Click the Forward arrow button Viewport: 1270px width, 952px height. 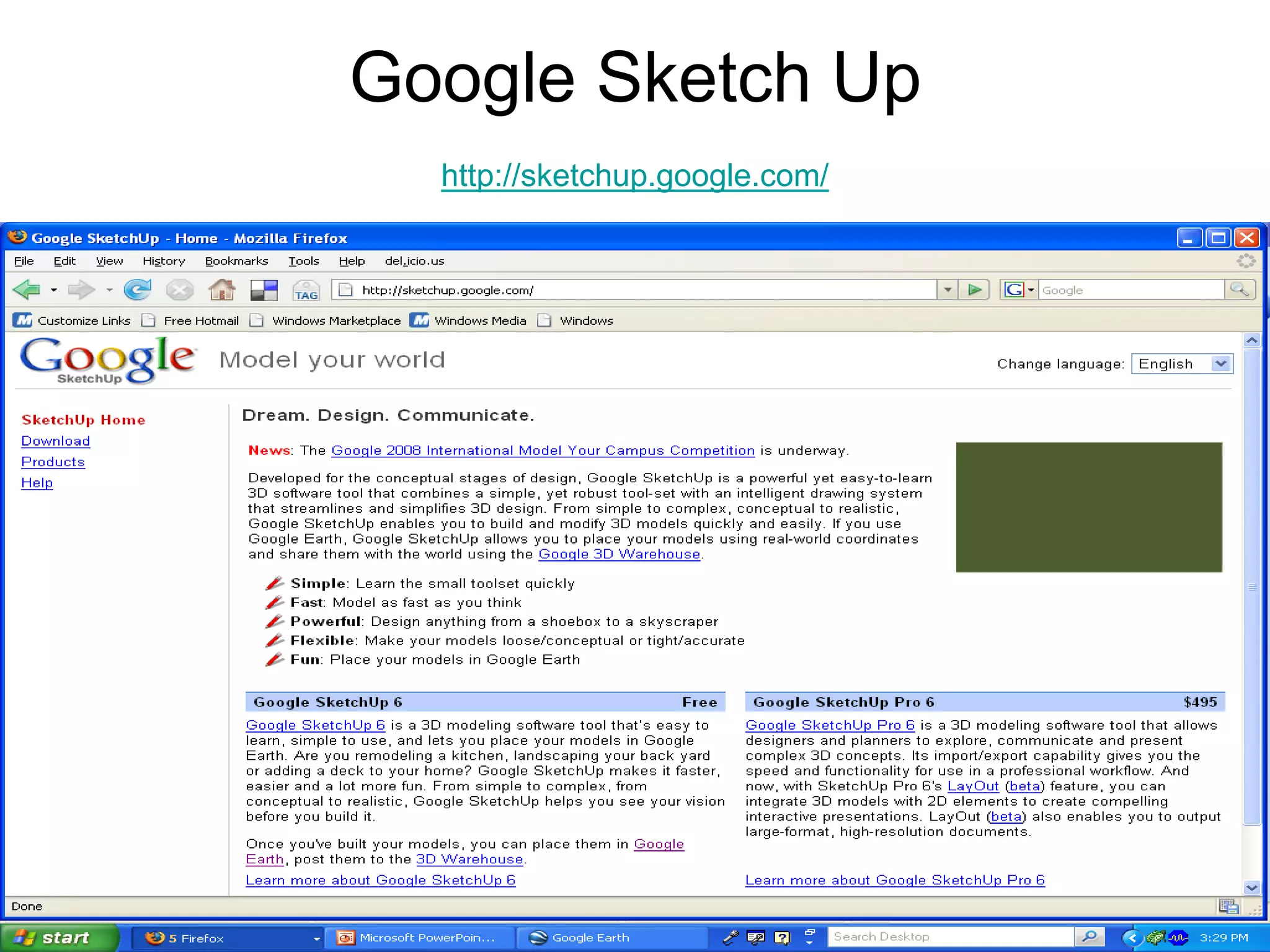(81, 289)
